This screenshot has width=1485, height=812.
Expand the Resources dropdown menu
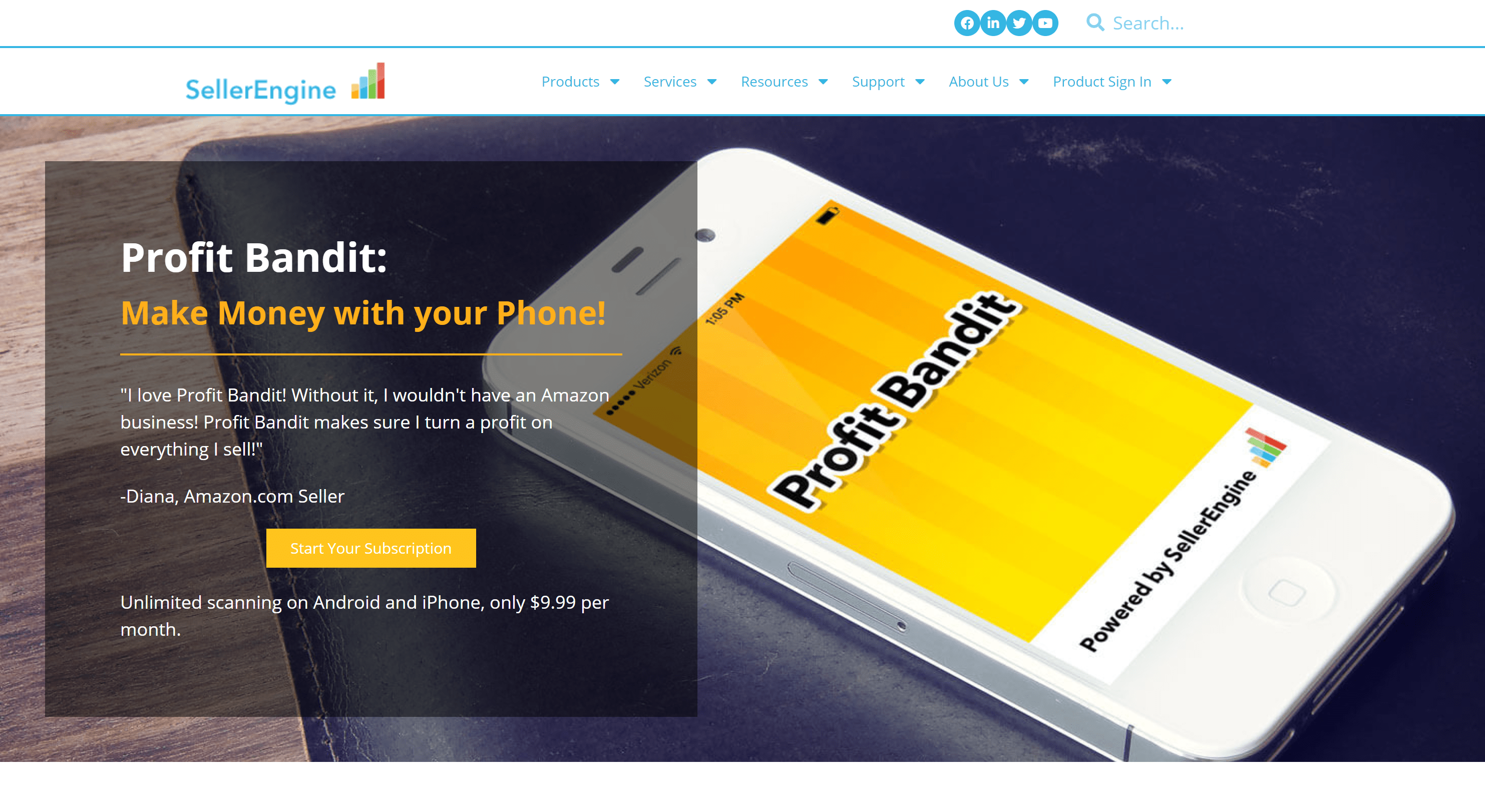(x=784, y=82)
